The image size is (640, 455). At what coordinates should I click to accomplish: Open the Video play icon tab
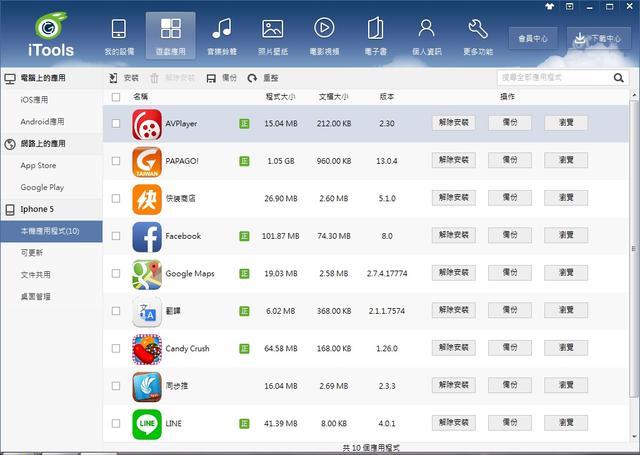click(324, 36)
